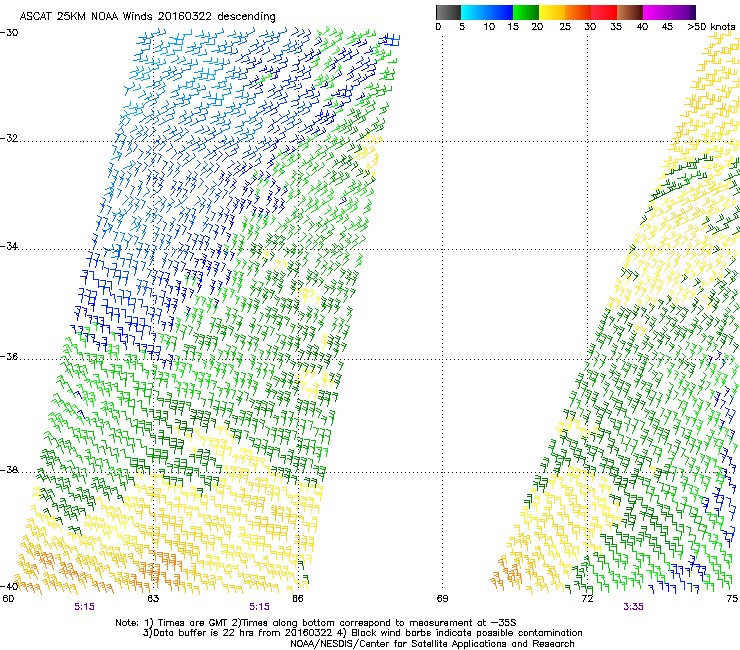Viewport: 740px width, 650px height.
Task: Click the gray 0-5 knots color segment
Action: (x=448, y=12)
